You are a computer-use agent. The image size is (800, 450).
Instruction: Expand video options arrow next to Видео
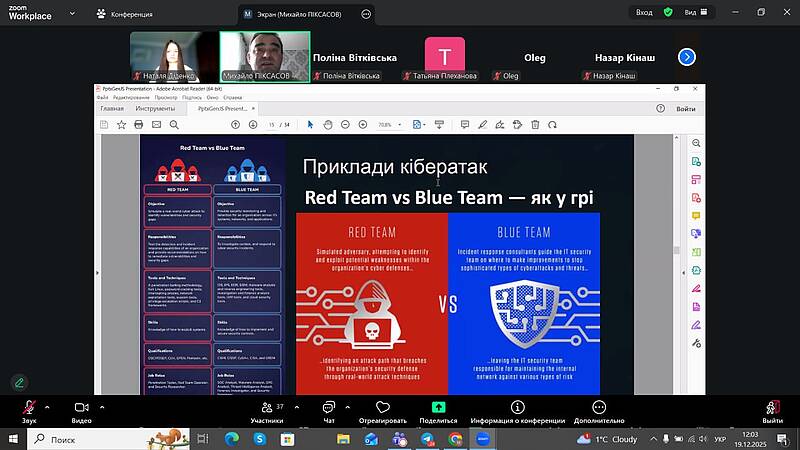101,407
